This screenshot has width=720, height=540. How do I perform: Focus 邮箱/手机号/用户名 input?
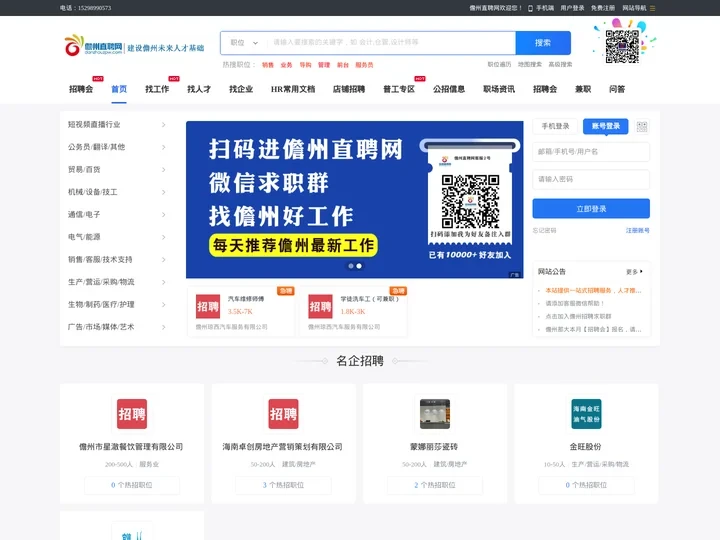pyautogui.click(x=591, y=152)
